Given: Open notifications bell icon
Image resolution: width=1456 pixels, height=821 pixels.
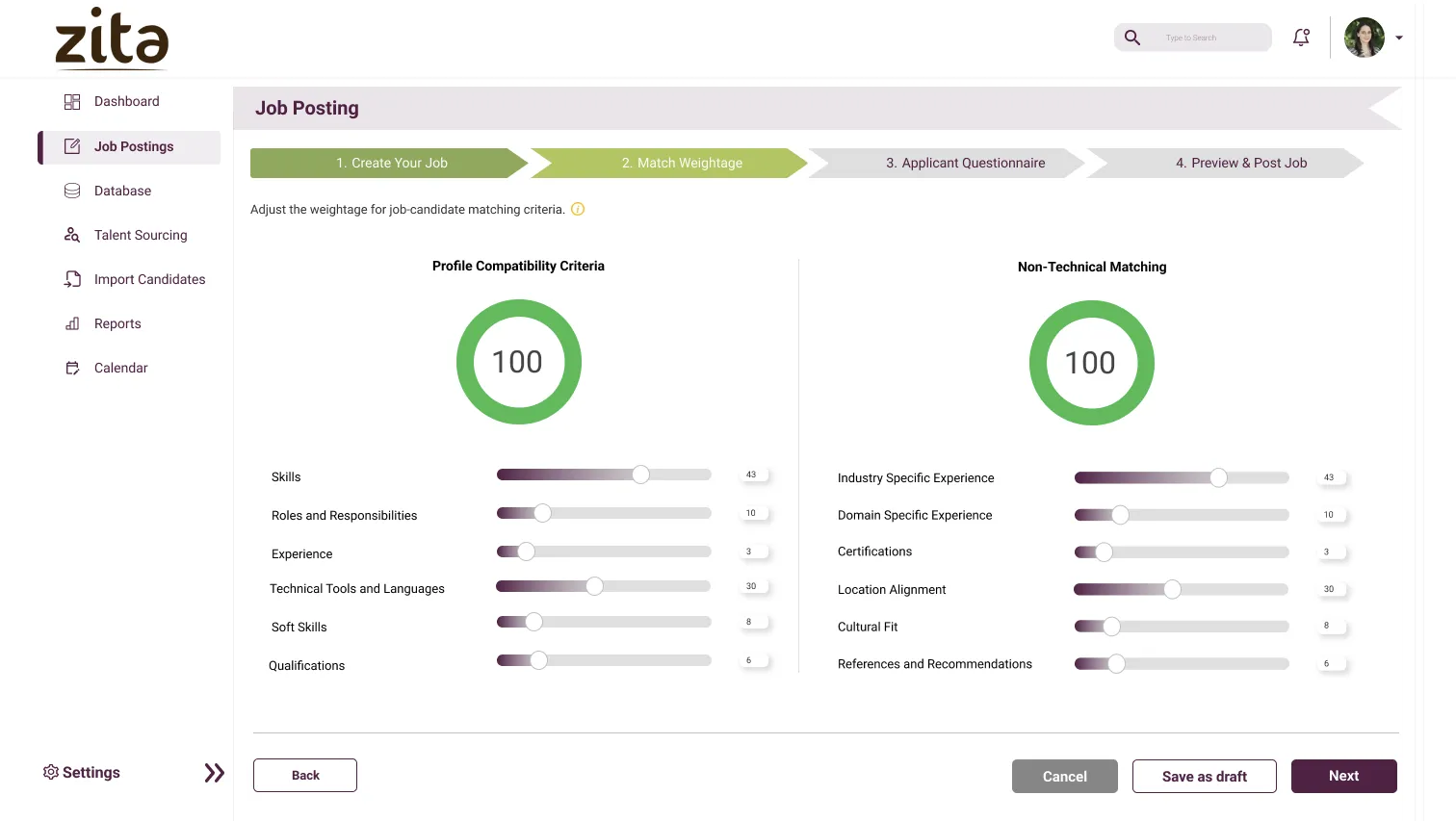Looking at the screenshot, I should (1301, 38).
